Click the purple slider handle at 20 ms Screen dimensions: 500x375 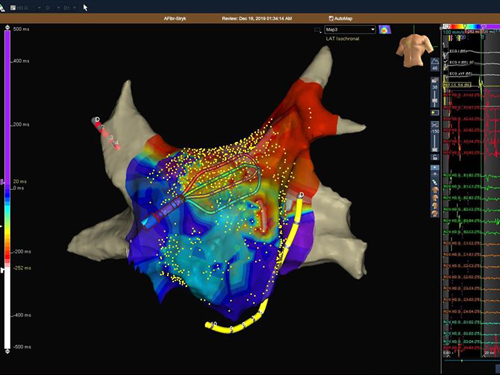coord(3,182)
